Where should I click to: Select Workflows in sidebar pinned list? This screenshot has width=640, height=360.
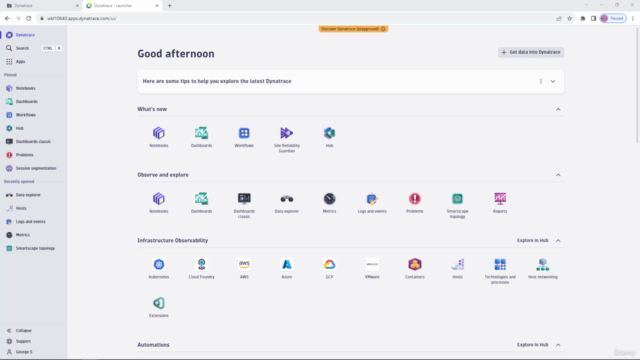pos(33,115)
